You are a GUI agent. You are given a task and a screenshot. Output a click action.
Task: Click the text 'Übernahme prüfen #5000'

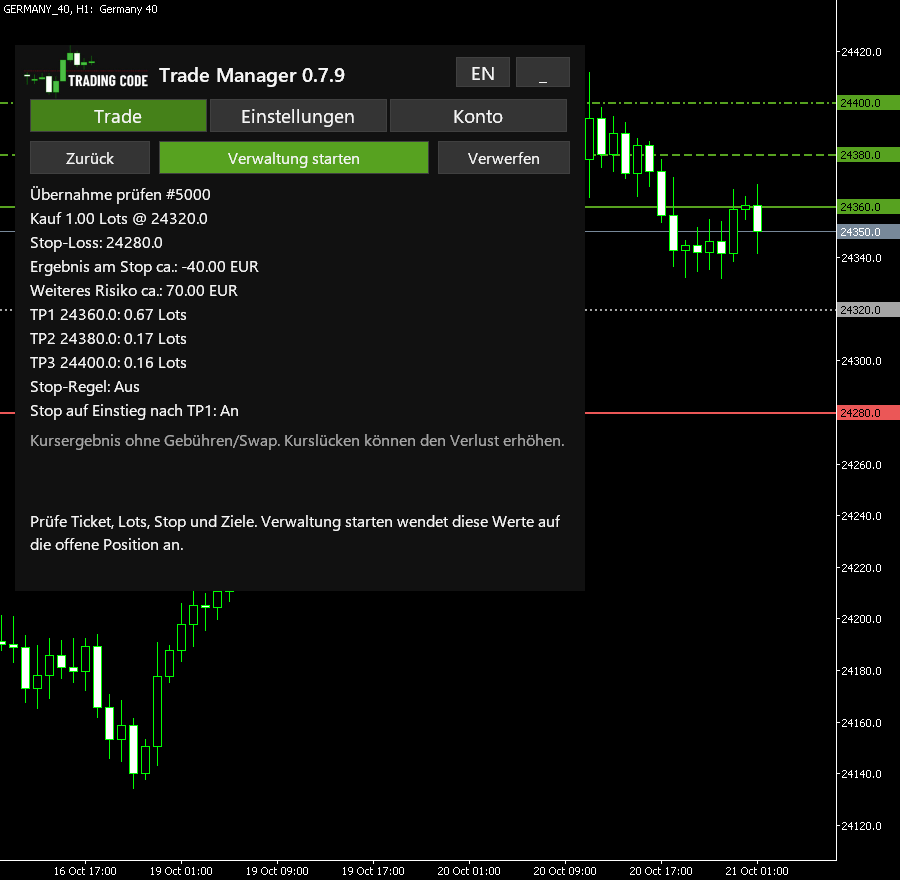pos(120,195)
